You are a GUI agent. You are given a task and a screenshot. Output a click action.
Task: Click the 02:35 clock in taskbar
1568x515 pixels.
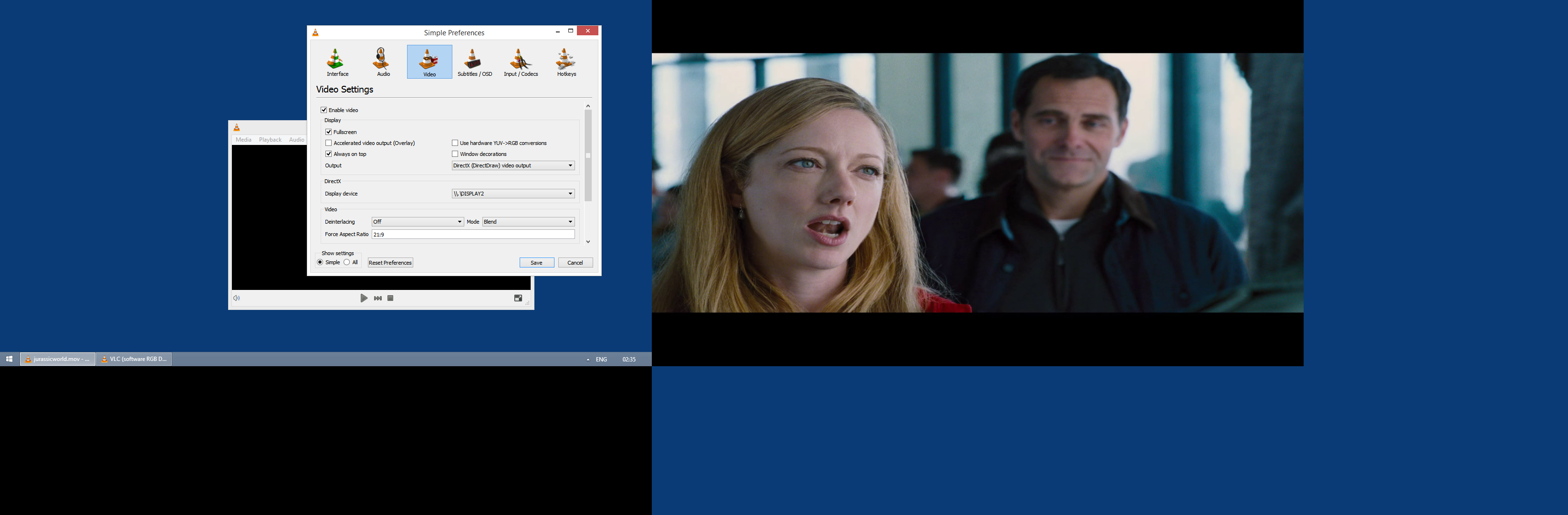pyautogui.click(x=629, y=360)
